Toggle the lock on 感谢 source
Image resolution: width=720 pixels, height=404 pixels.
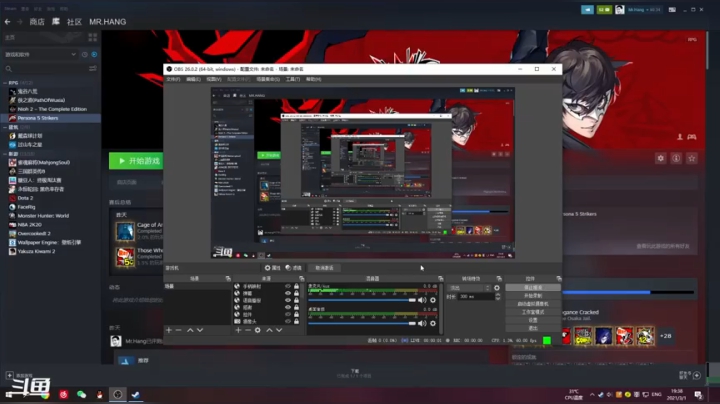pos(296,307)
